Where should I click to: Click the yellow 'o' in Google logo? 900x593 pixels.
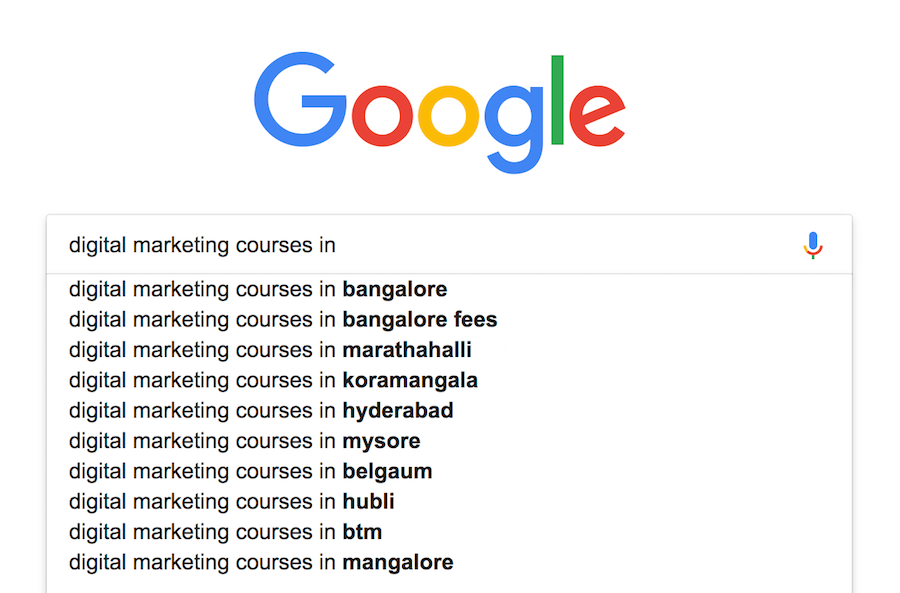point(449,115)
